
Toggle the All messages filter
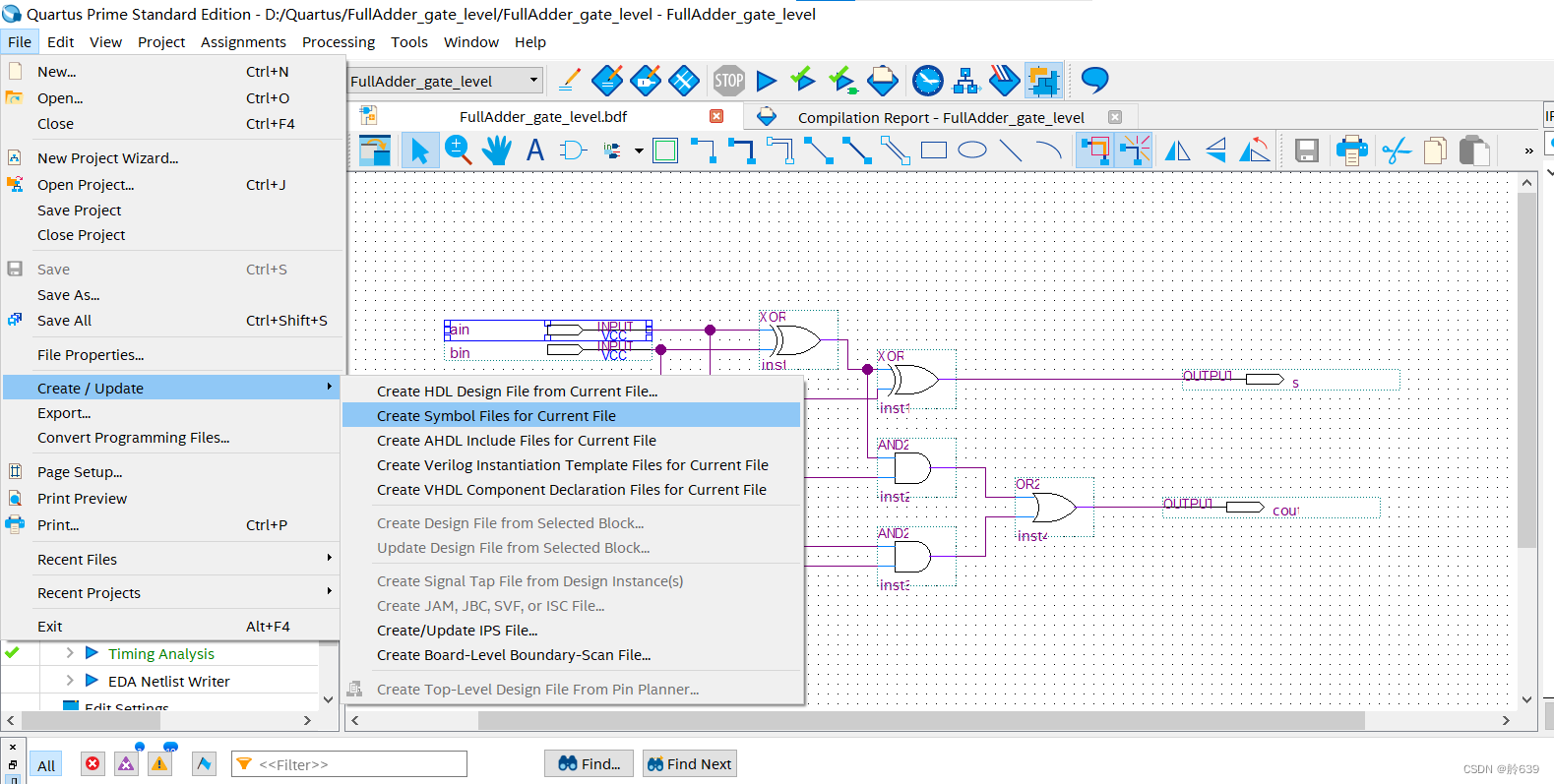tap(46, 765)
